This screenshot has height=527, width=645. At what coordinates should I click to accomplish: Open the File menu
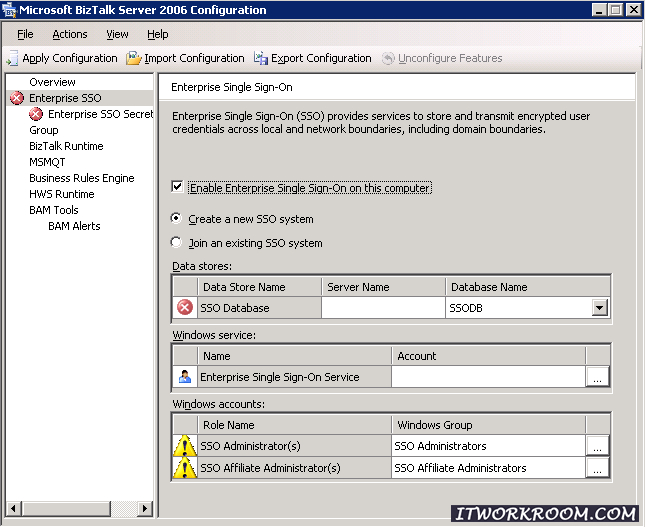pyautogui.click(x=25, y=34)
